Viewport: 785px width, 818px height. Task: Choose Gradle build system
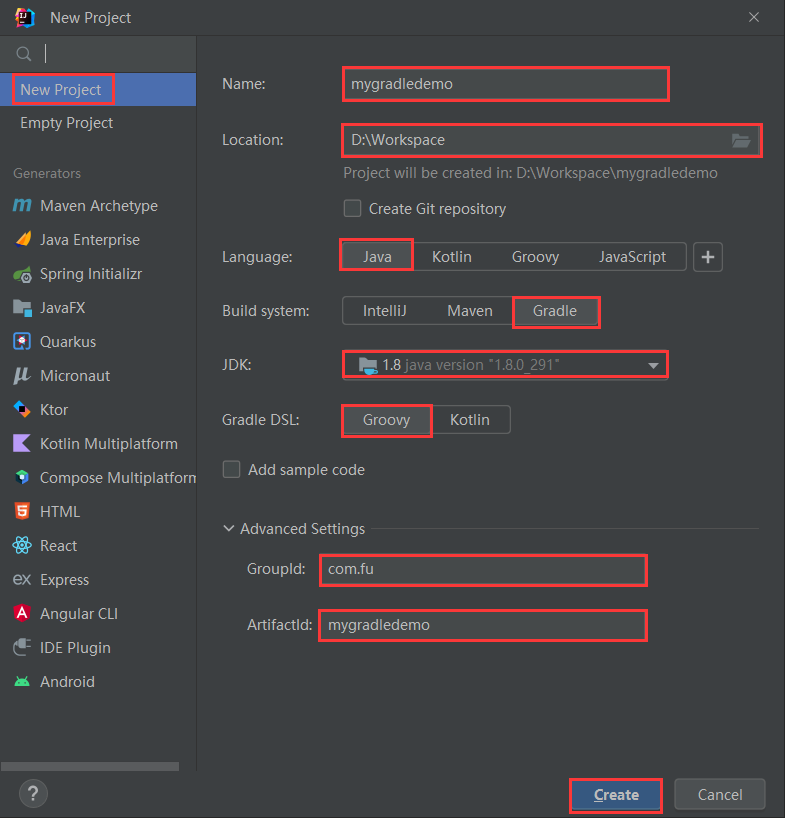(x=555, y=311)
